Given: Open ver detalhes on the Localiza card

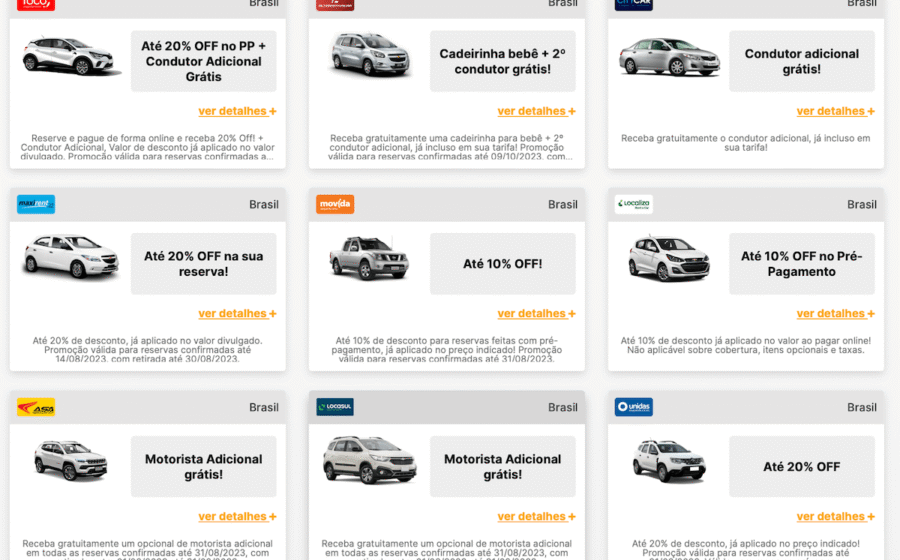Looking at the screenshot, I should point(835,314).
